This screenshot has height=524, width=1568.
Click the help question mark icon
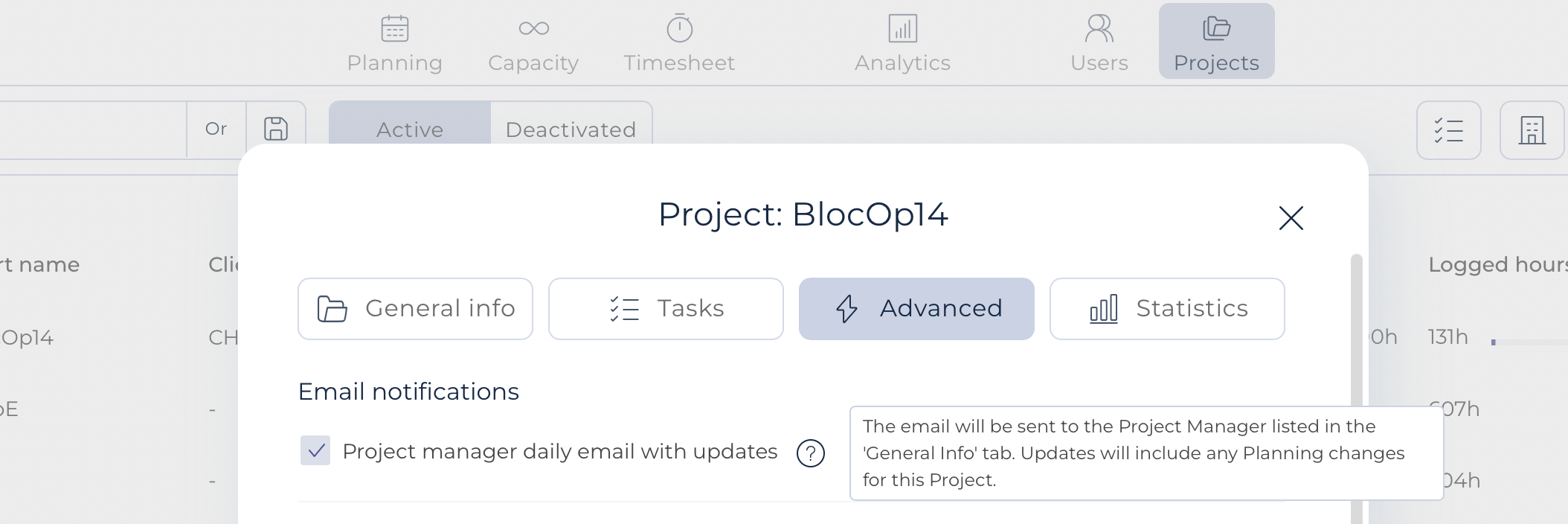pyautogui.click(x=810, y=453)
